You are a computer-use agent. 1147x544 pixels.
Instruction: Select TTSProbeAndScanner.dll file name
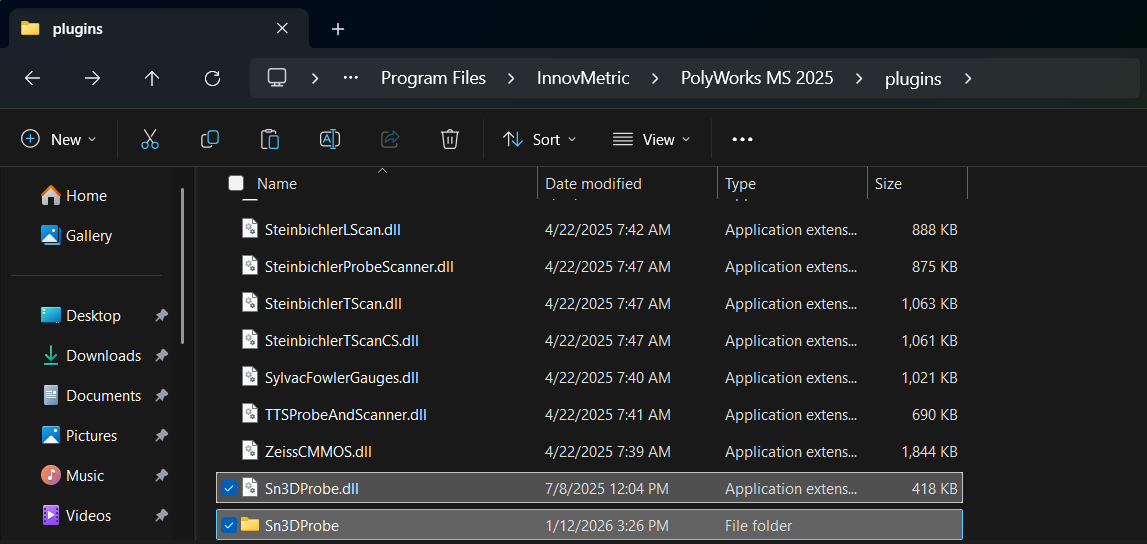tap(345, 415)
